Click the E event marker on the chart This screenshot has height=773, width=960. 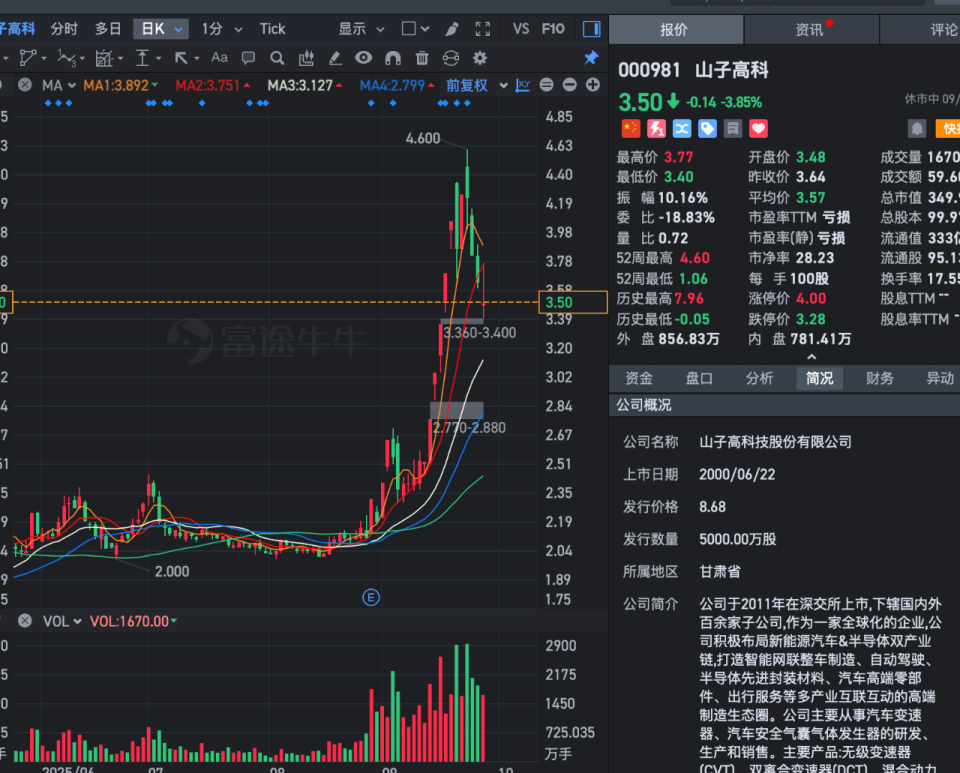click(x=371, y=597)
